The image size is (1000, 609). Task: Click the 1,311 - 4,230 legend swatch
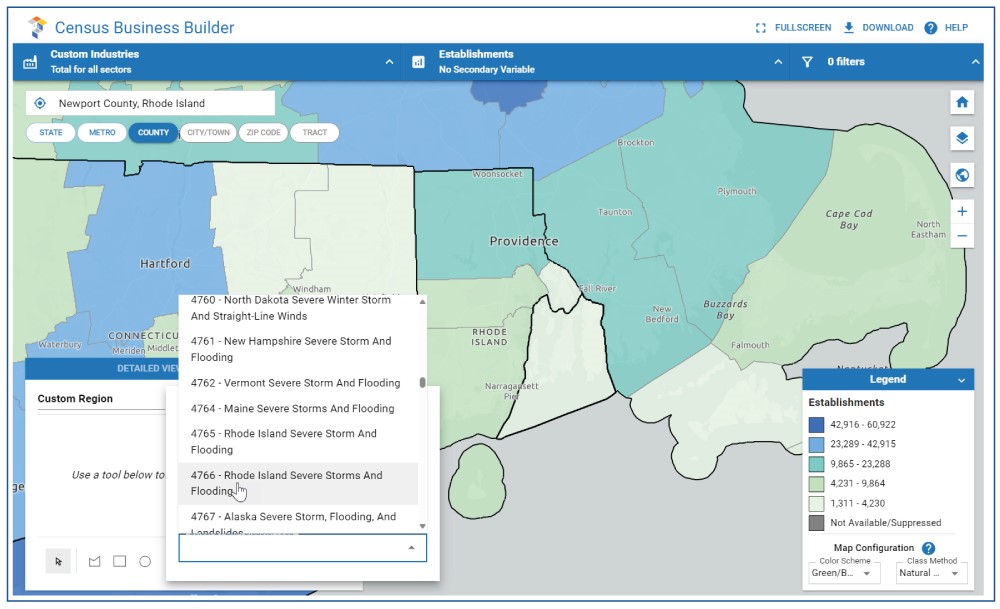[816, 504]
